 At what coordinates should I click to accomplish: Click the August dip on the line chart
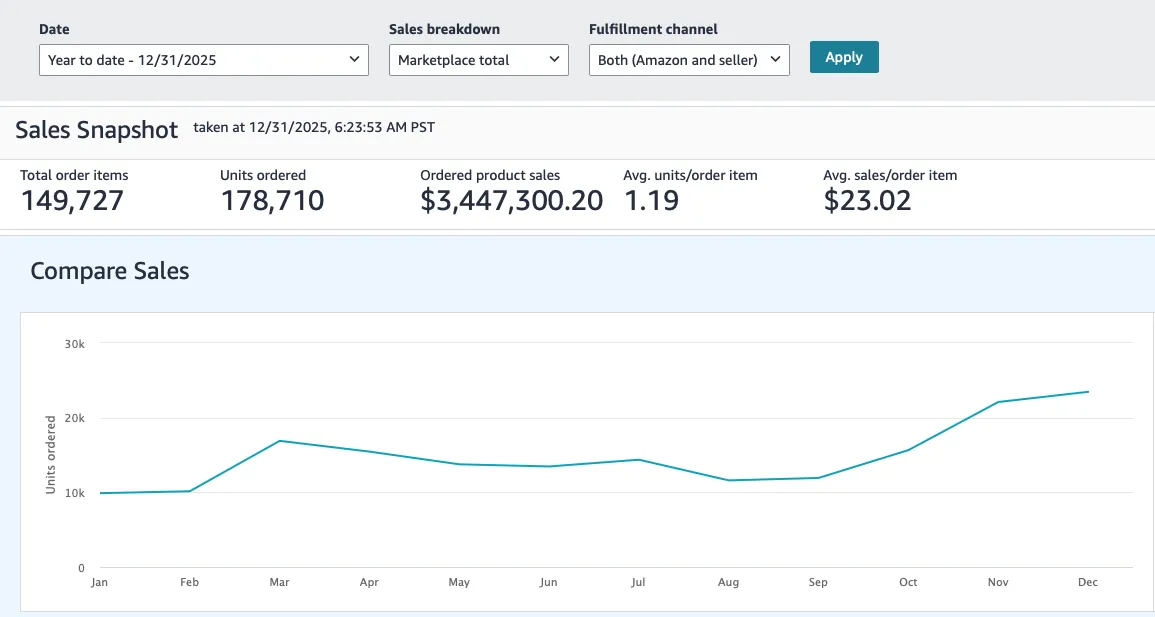[728, 480]
